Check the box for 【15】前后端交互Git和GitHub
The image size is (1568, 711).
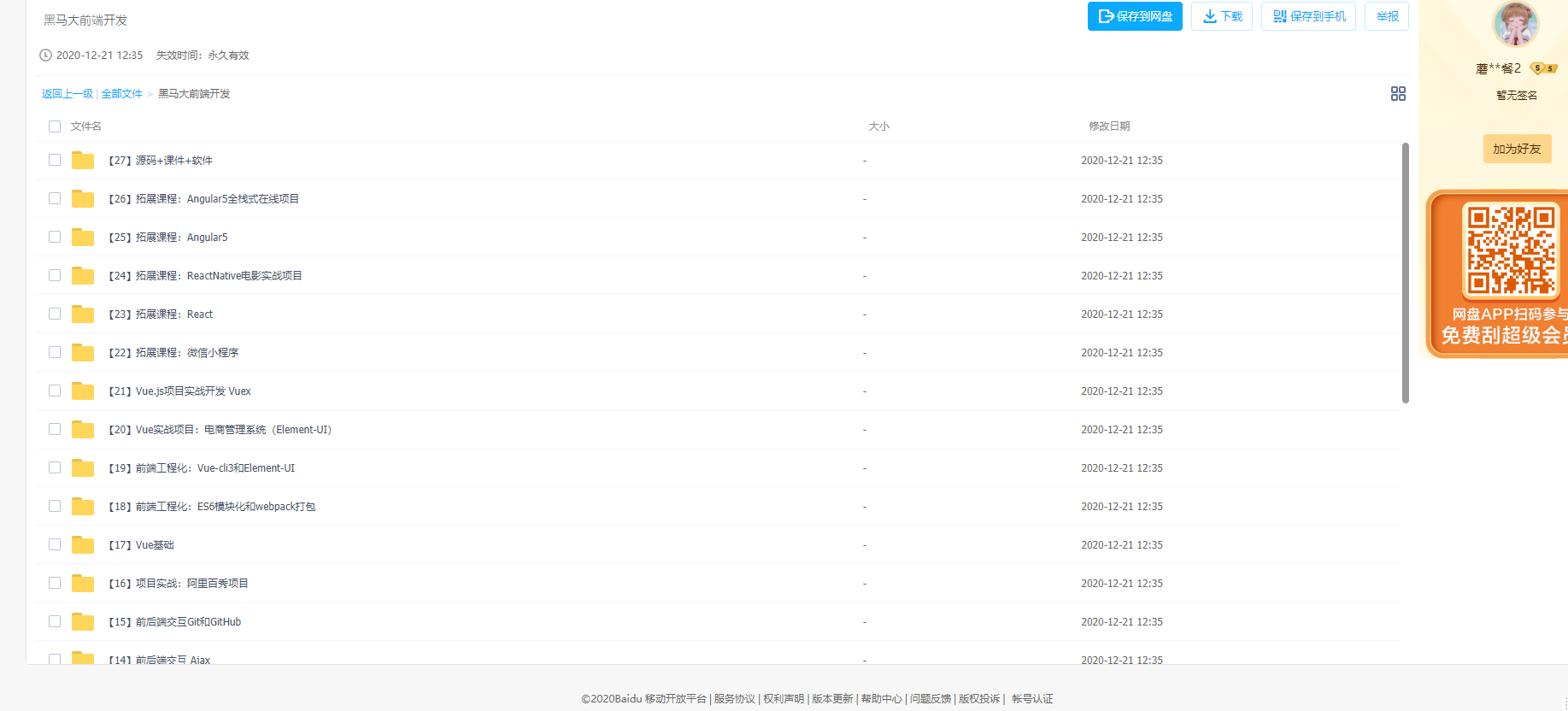tap(55, 621)
